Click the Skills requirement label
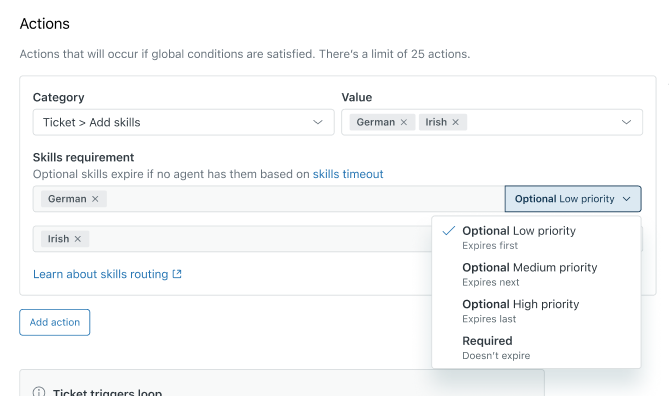The image size is (669, 396). click(84, 157)
